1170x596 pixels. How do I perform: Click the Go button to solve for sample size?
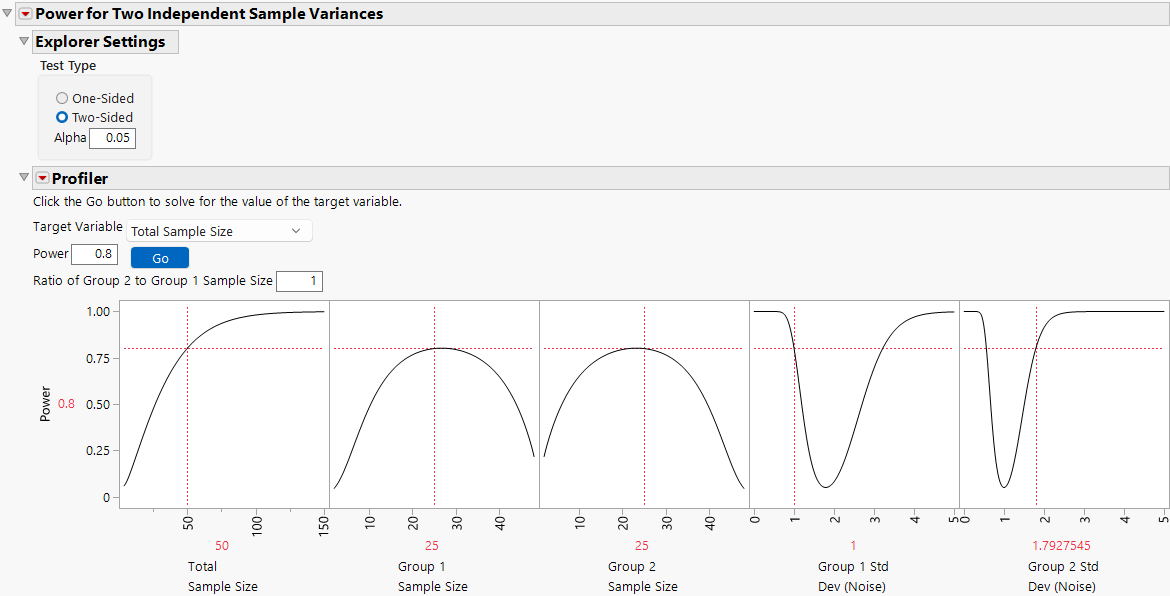(x=159, y=257)
